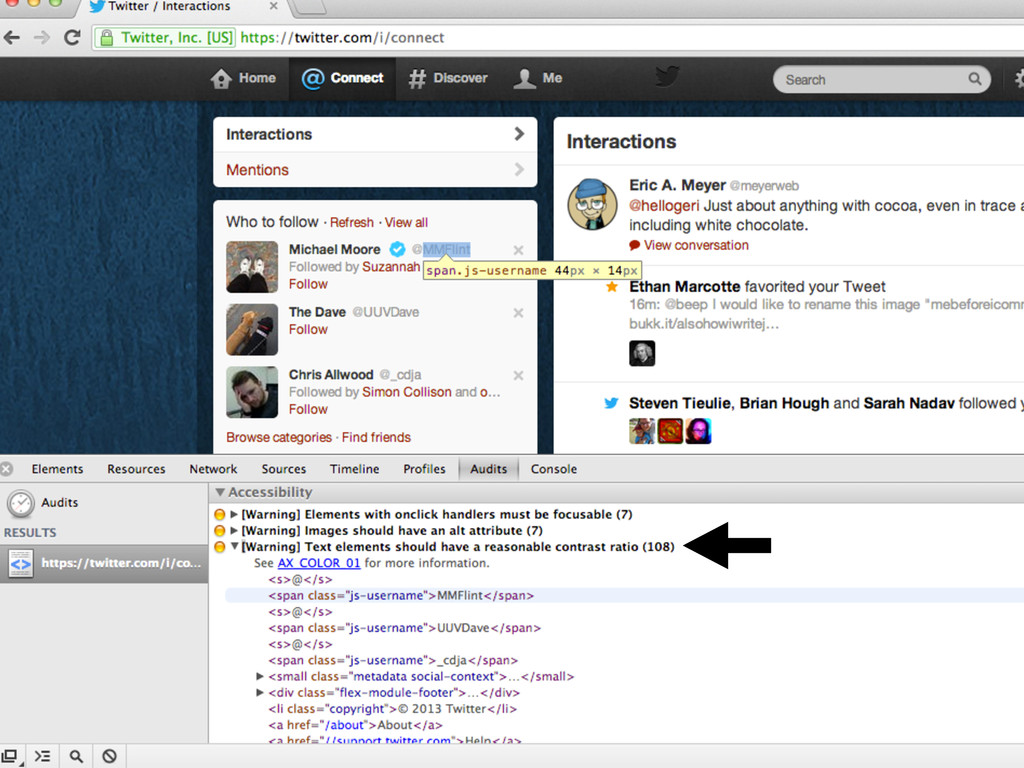Close the DevTools panel with X icon

[7, 469]
